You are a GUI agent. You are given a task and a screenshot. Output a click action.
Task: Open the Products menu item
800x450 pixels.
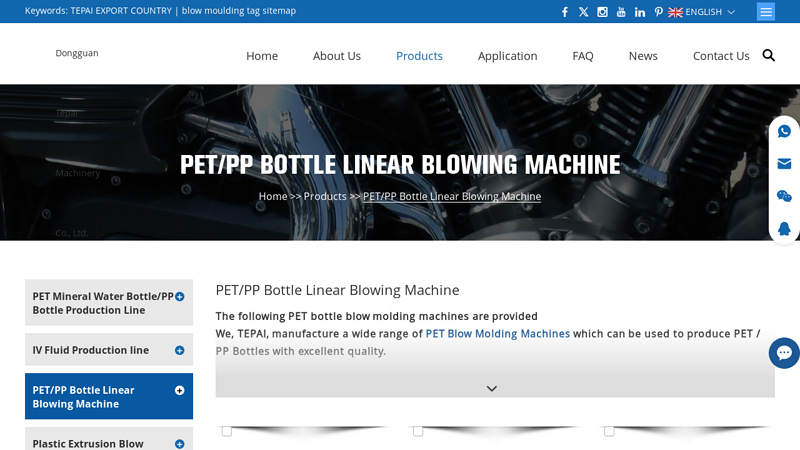coord(419,56)
